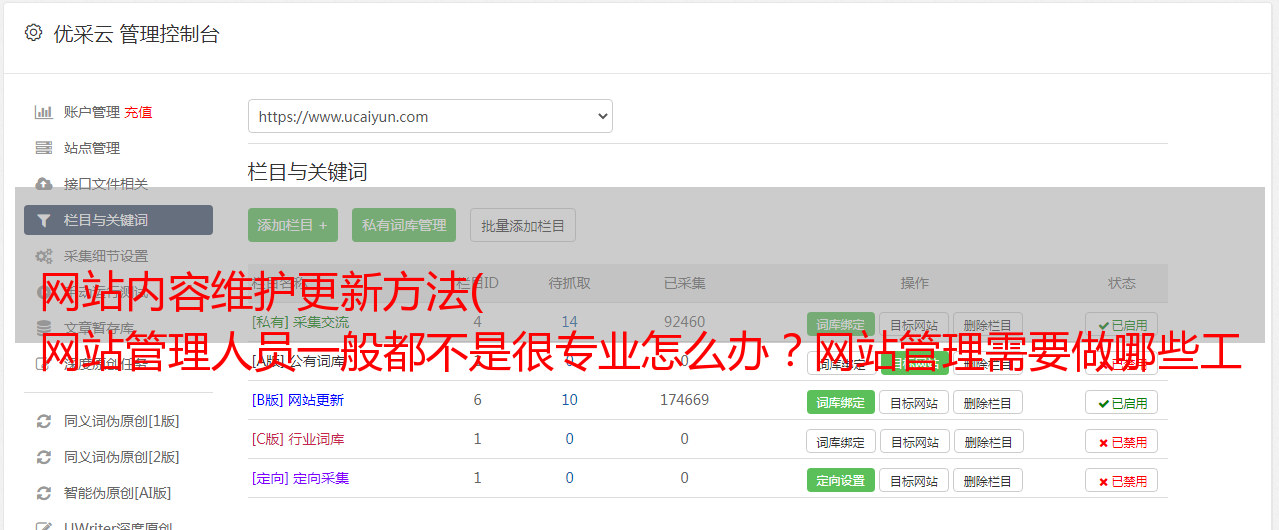1279x530 pixels.
Task: Click 删除栏目 in the 行业词库 row
Action: tap(989, 441)
